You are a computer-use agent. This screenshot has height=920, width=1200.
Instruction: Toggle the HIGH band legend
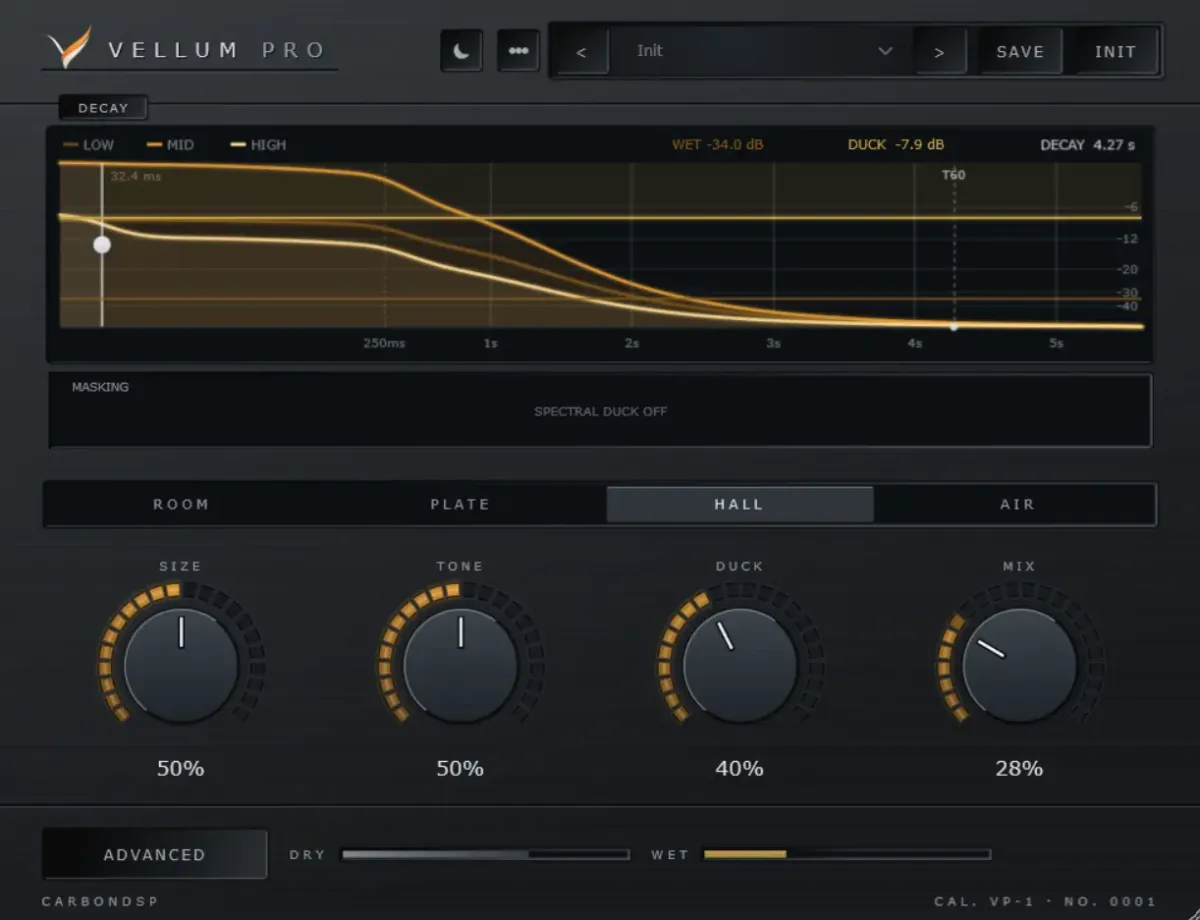[258, 145]
